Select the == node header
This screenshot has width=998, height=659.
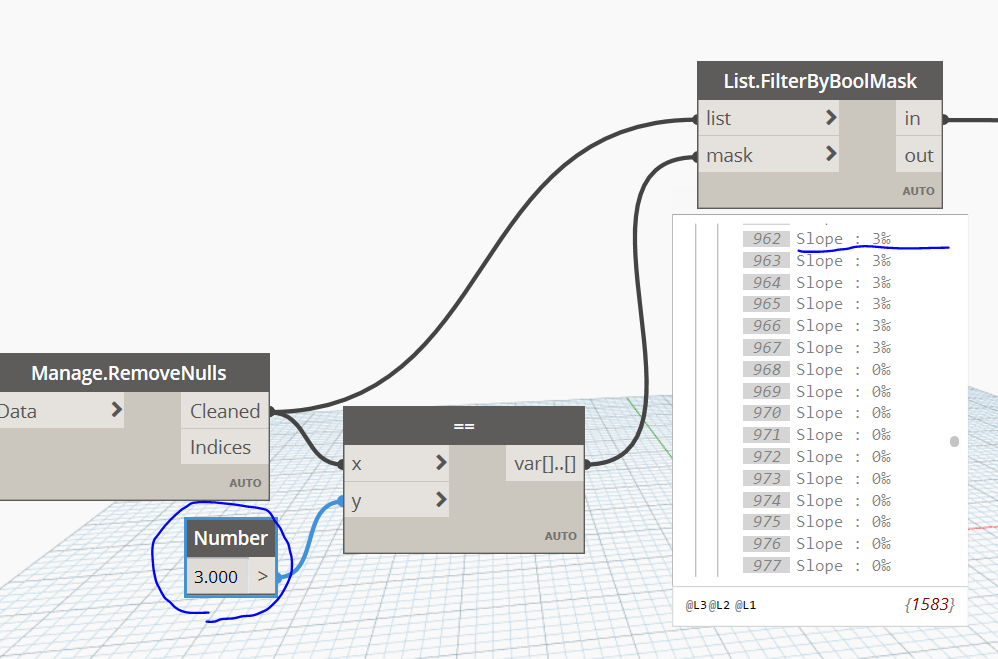coord(464,426)
